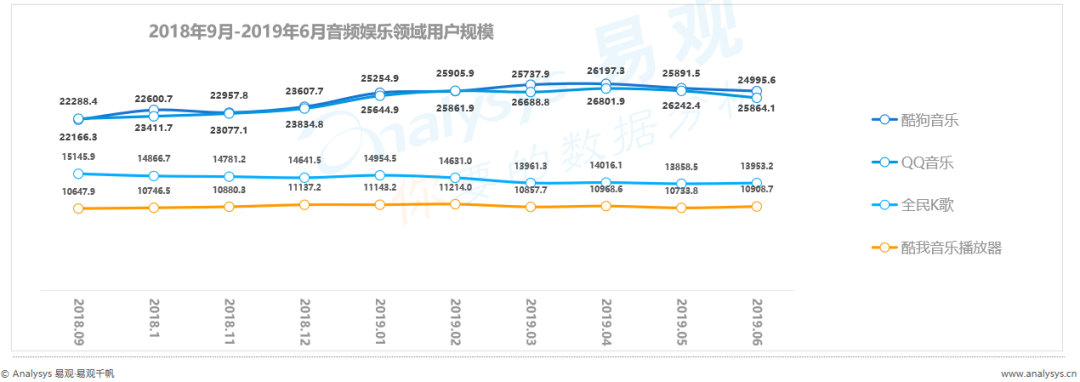Click the 全民K歌 line point at 2018.11
1080x382 pixels.
click(x=229, y=177)
